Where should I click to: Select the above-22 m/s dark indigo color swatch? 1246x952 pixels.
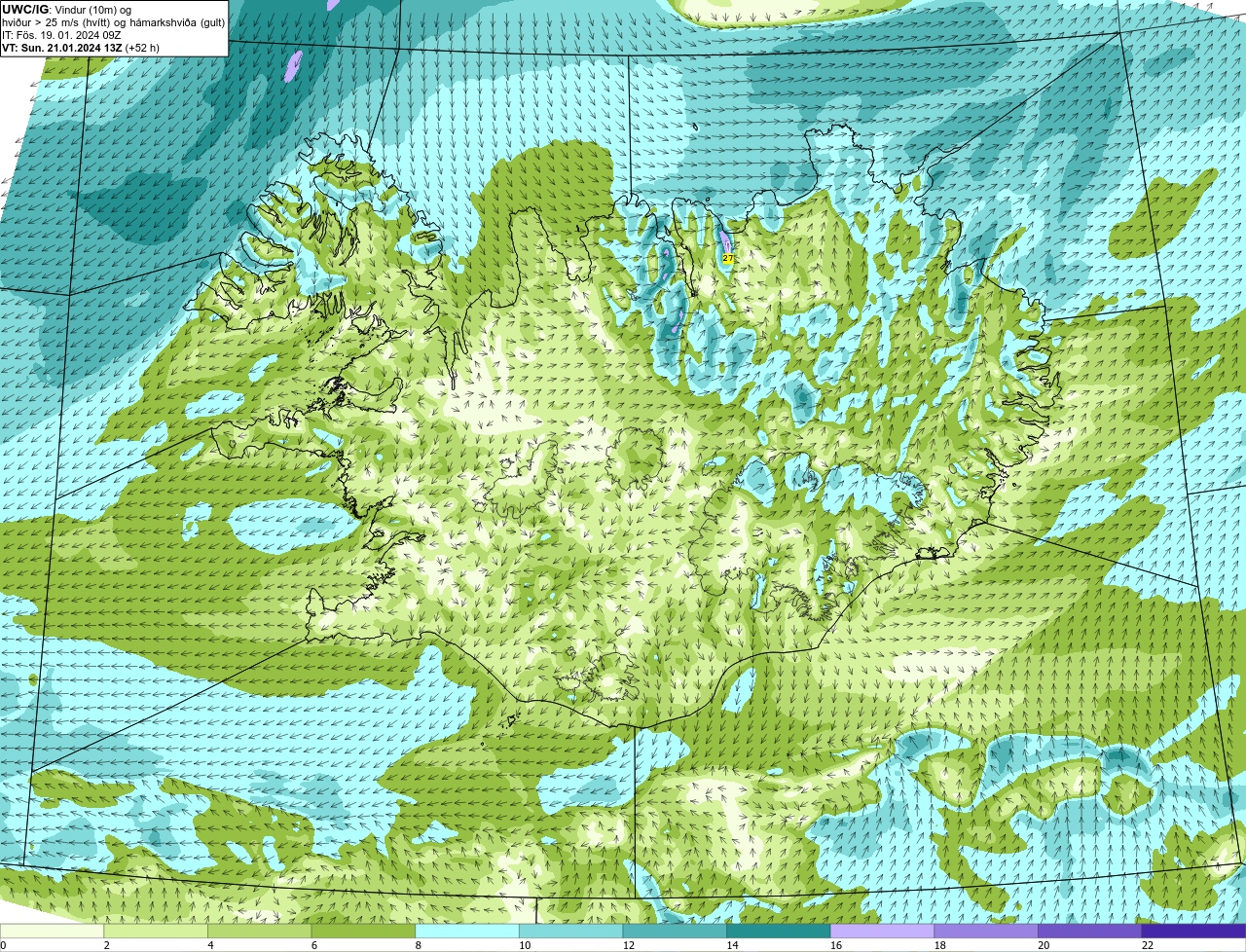pos(1193,931)
